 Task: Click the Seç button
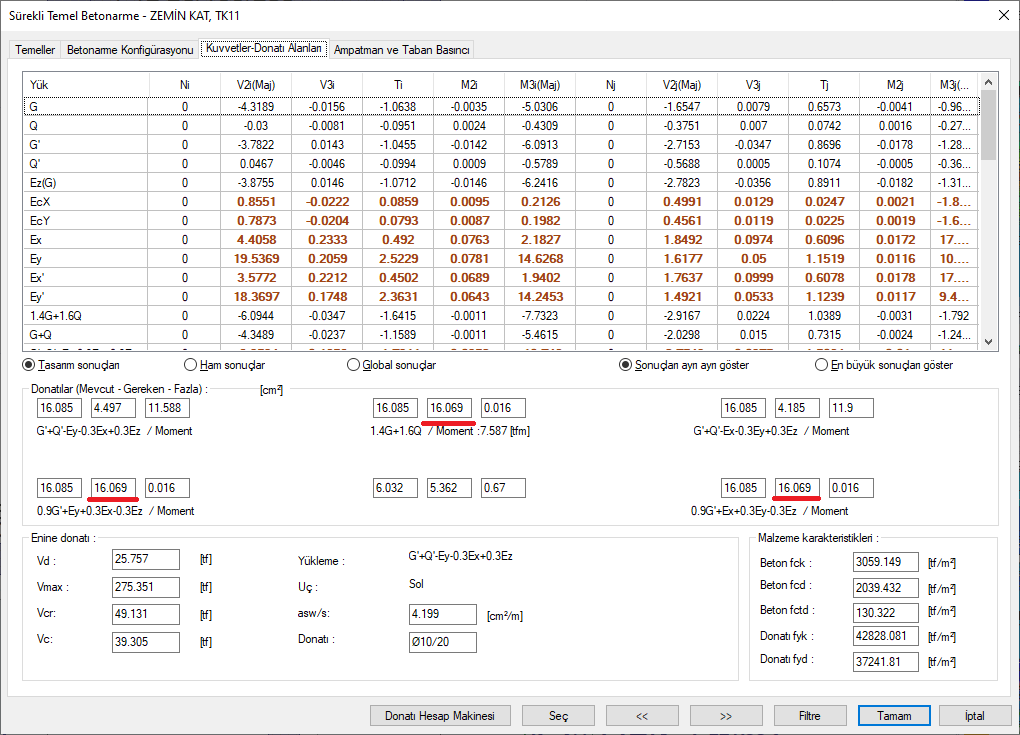click(x=558, y=715)
